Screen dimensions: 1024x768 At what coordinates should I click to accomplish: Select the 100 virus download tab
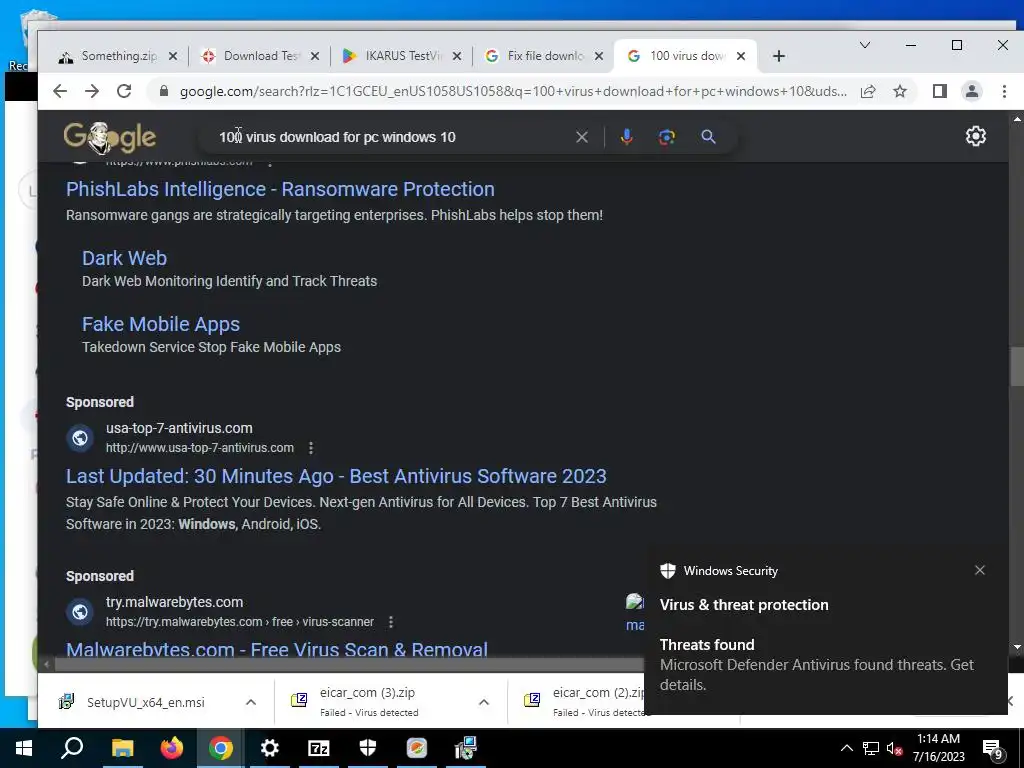[x=678, y=56]
